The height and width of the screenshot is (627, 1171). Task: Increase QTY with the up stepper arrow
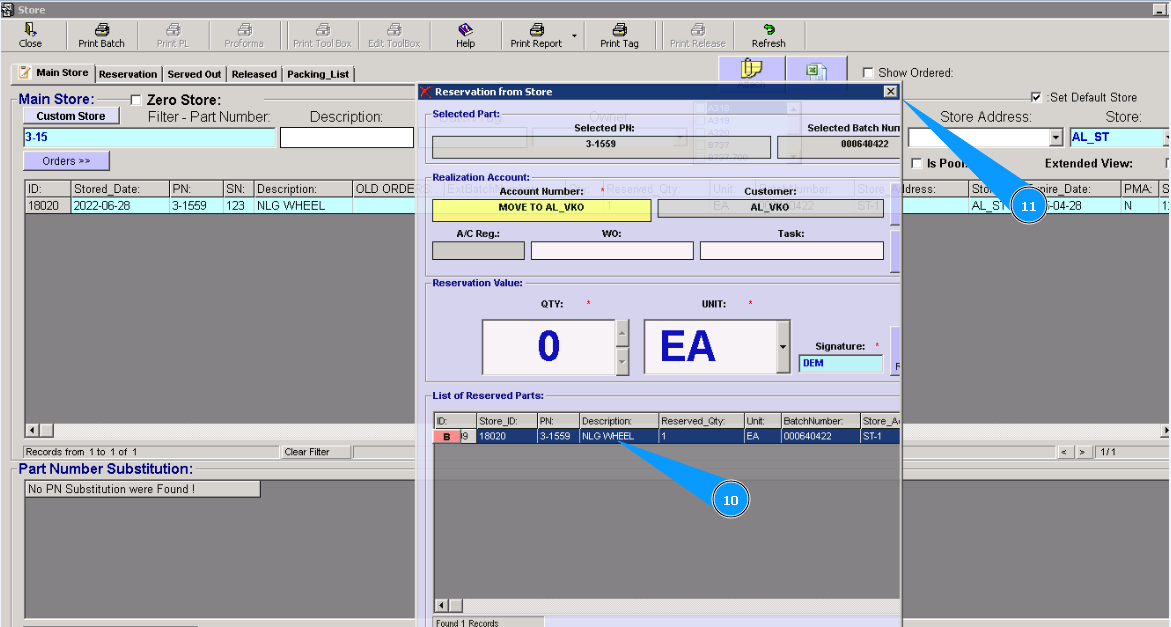click(622, 333)
